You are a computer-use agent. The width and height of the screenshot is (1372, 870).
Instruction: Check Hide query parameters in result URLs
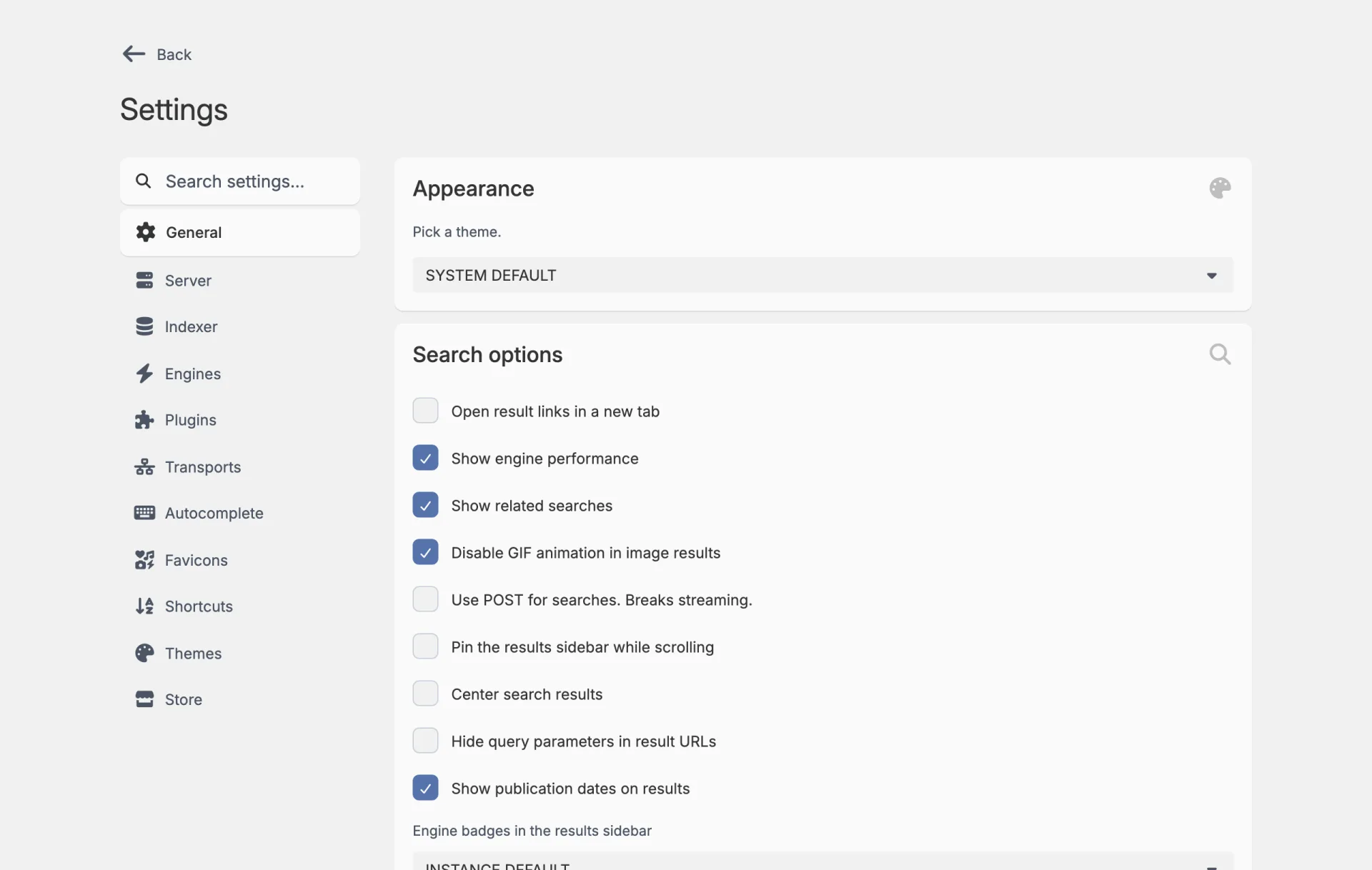point(425,741)
